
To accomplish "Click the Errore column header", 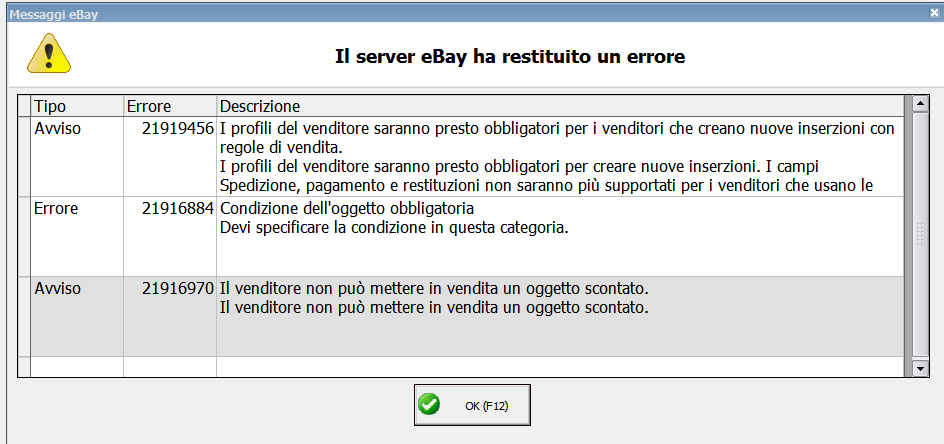I will (170, 107).
